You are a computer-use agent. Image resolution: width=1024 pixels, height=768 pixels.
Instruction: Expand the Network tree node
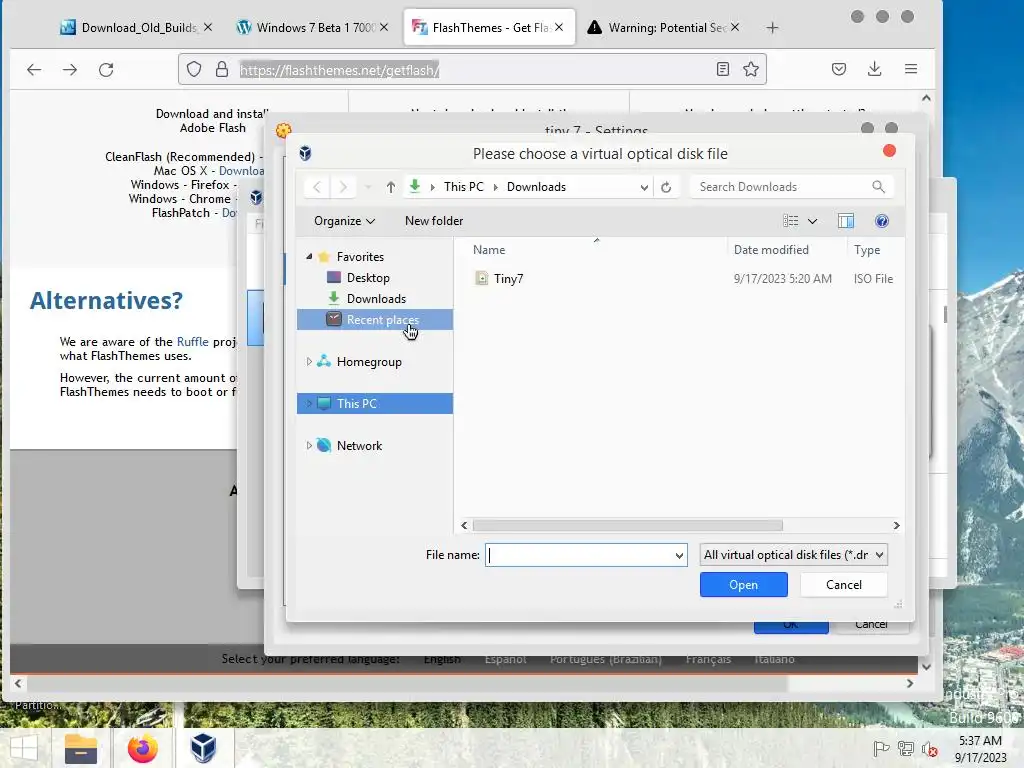pyautogui.click(x=309, y=445)
